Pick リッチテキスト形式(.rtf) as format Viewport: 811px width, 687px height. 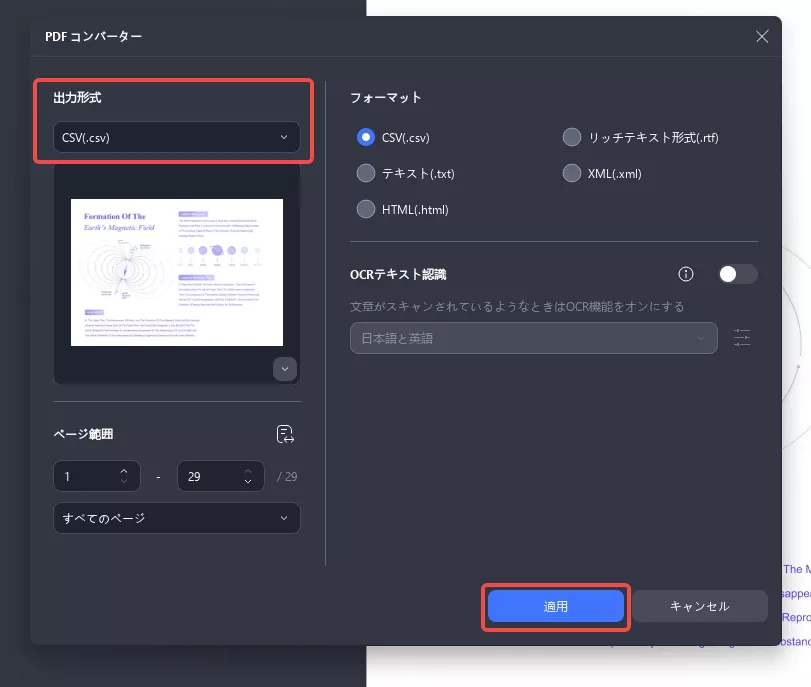point(572,137)
